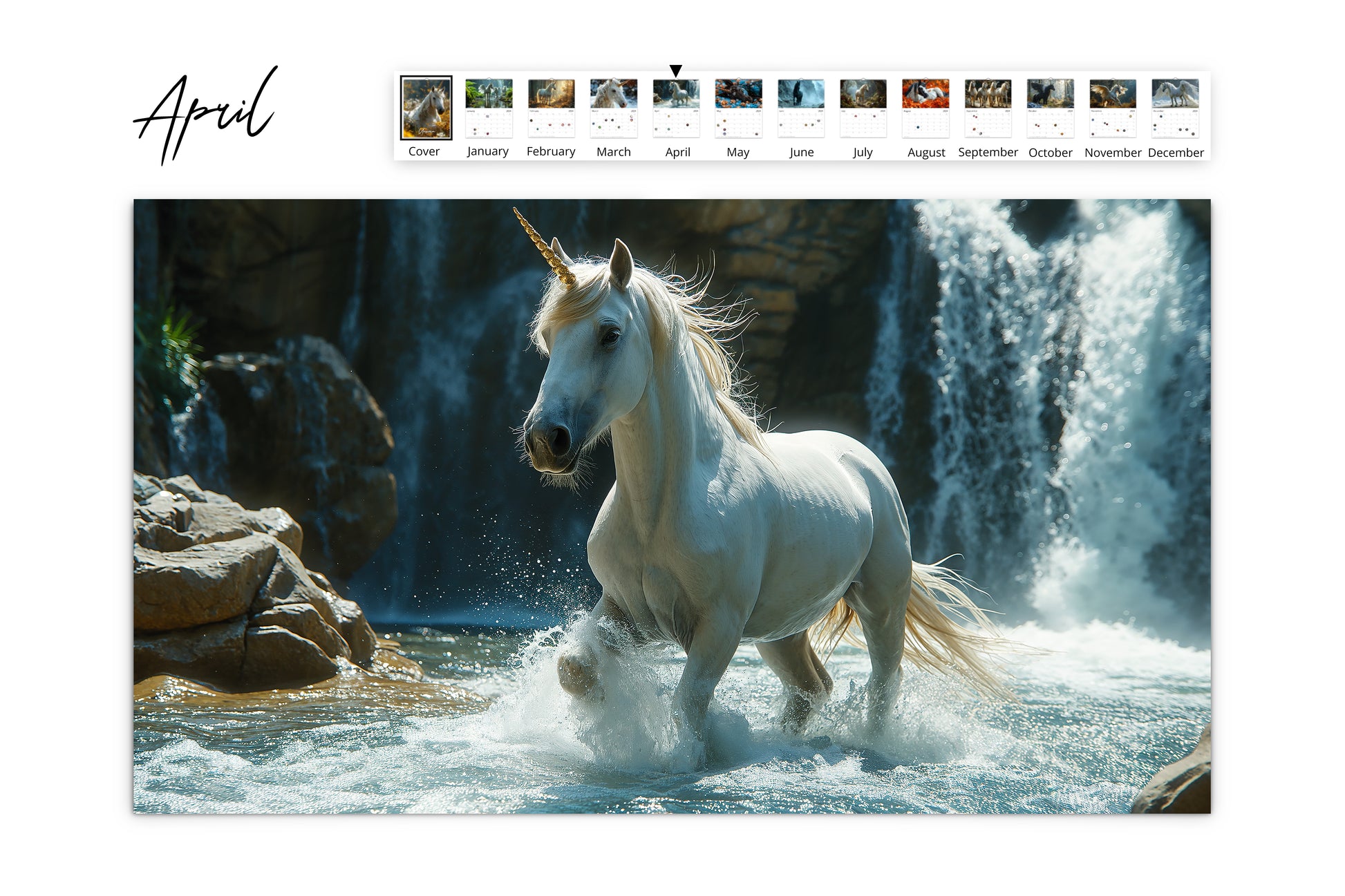
Task: Click the 'Cover' label text
Action: coord(424,151)
